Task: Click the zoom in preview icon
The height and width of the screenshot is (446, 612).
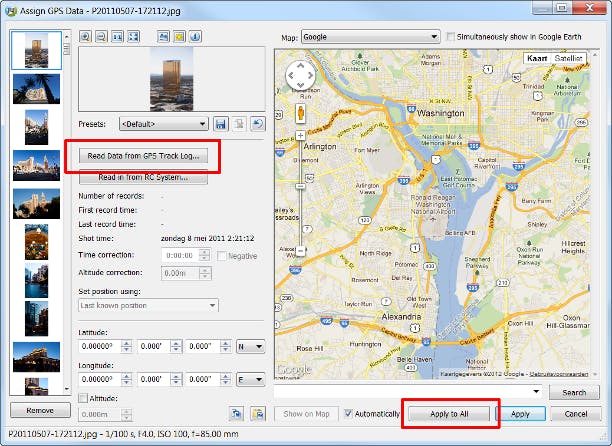Action: (x=85, y=37)
